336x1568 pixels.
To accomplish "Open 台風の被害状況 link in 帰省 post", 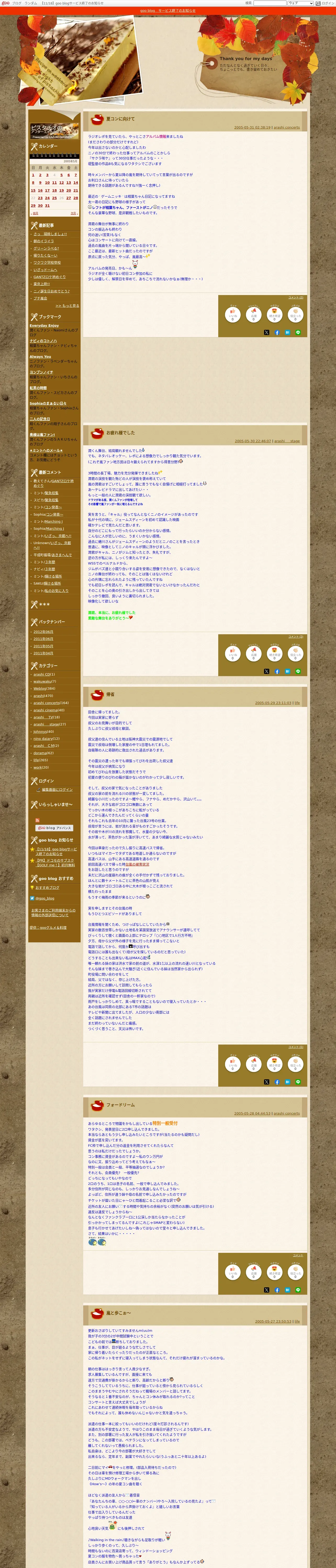I will pyautogui.click(x=137, y=864).
